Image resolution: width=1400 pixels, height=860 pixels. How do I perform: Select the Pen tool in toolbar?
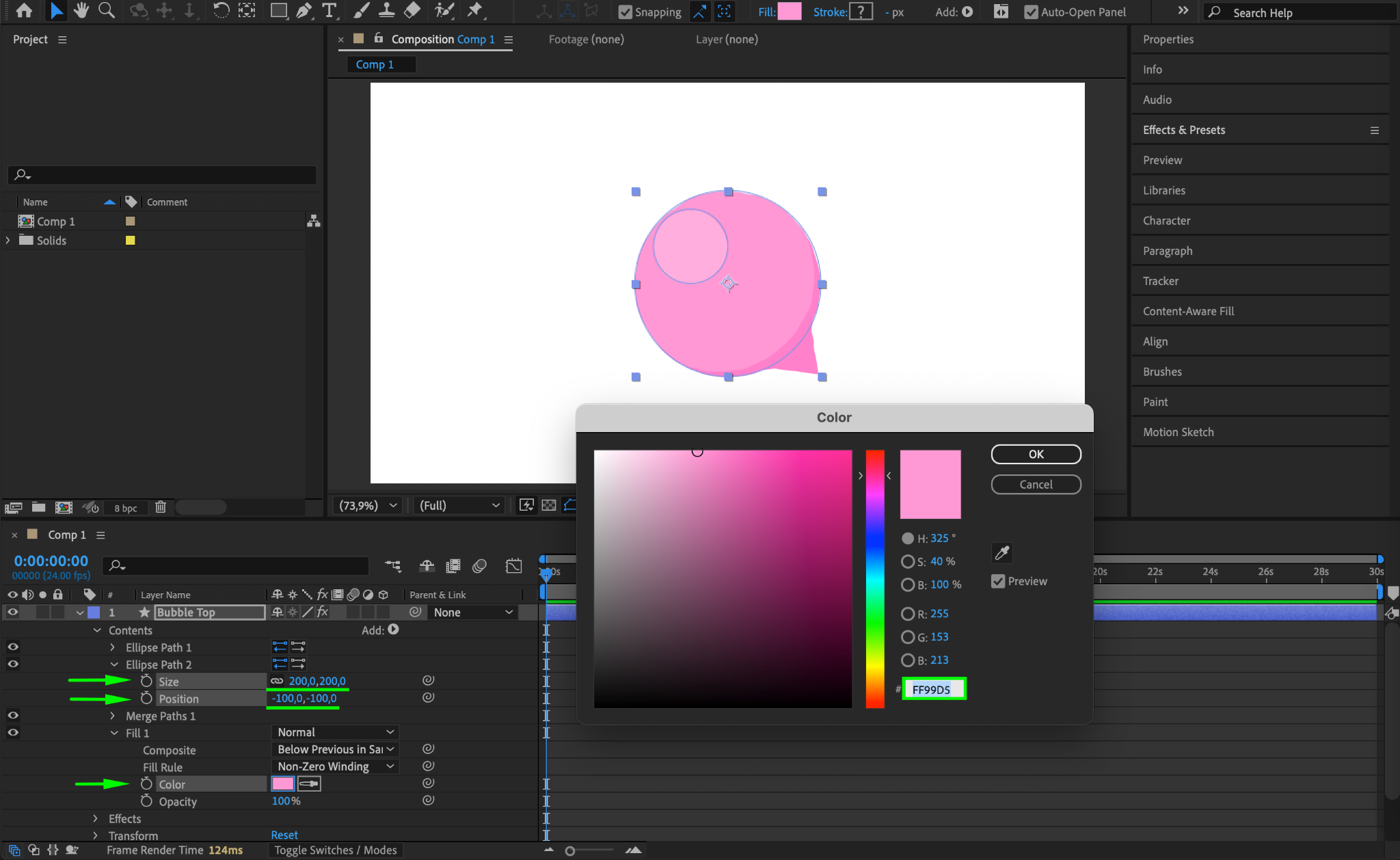tap(304, 11)
